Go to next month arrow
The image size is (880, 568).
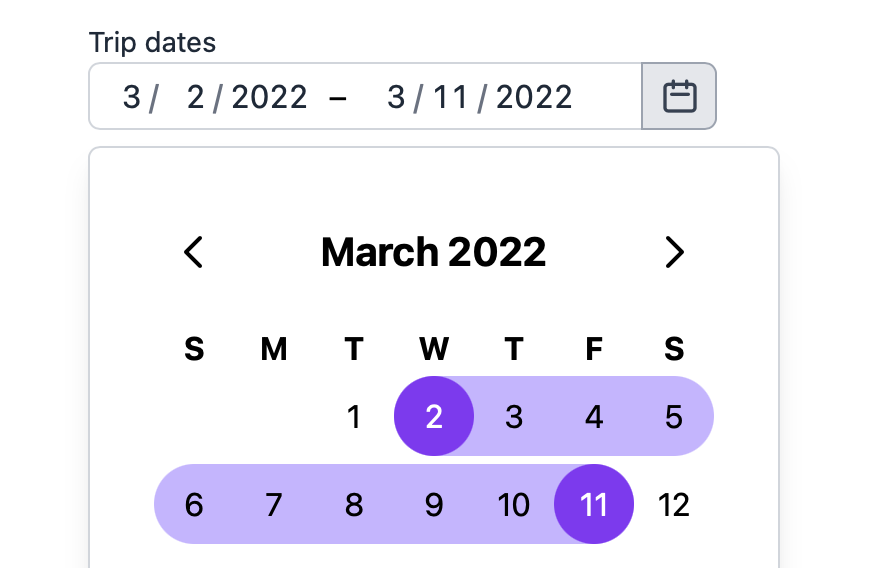[675, 252]
